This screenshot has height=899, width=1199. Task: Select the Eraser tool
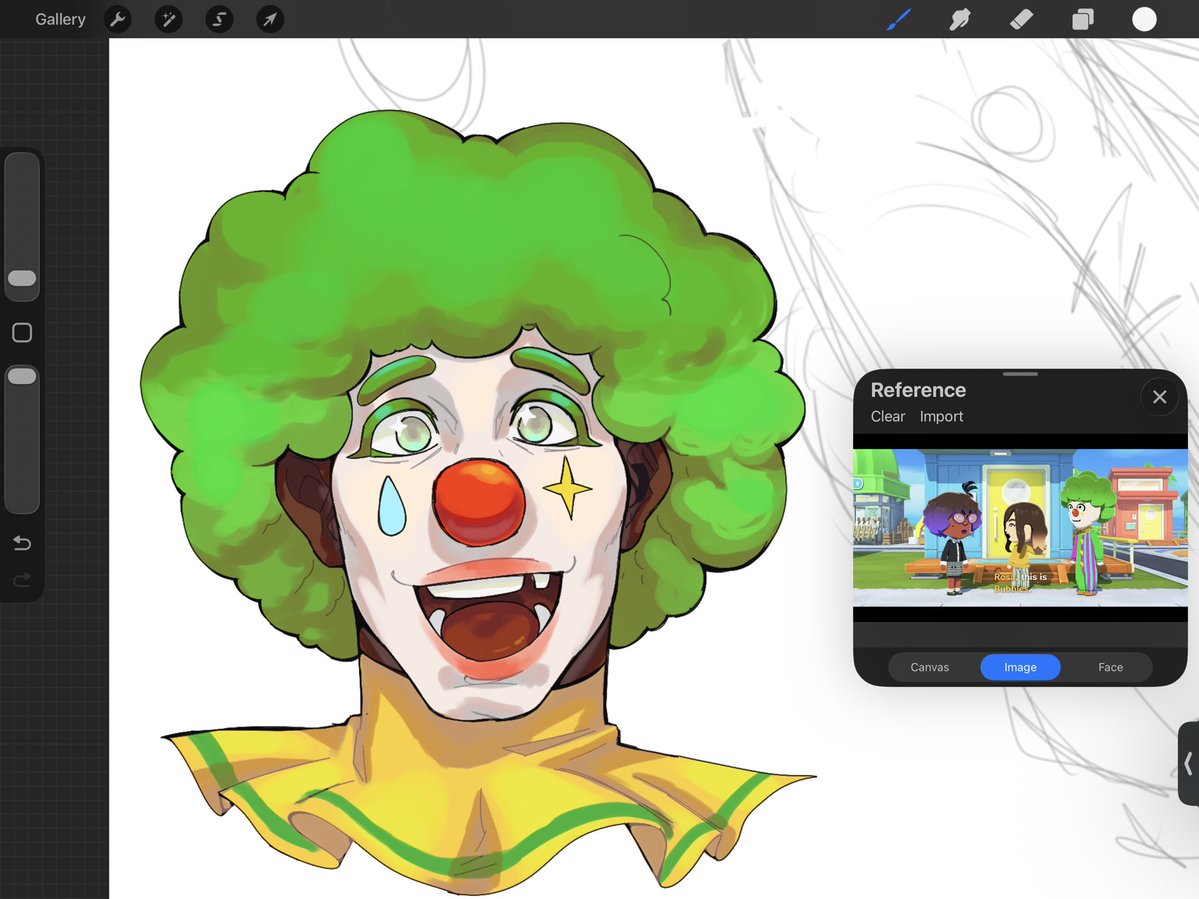click(x=1021, y=19)
